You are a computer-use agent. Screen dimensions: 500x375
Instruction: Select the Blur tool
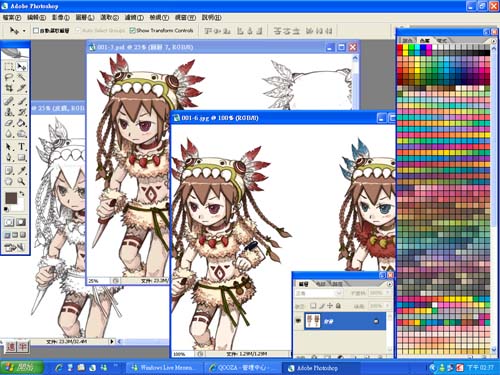coord(9,134)
